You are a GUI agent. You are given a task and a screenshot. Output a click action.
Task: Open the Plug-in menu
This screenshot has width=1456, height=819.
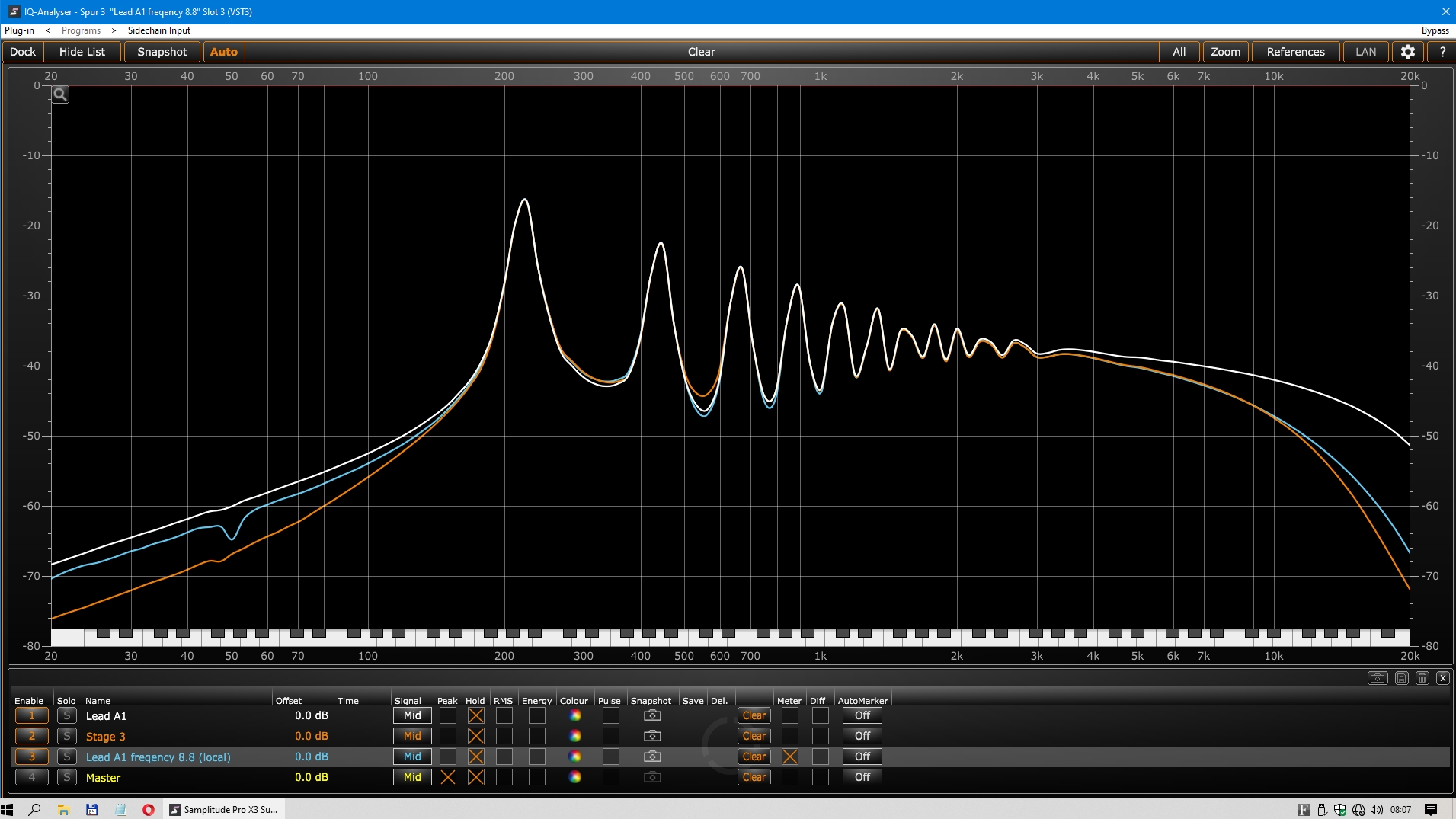pos(19,30)
